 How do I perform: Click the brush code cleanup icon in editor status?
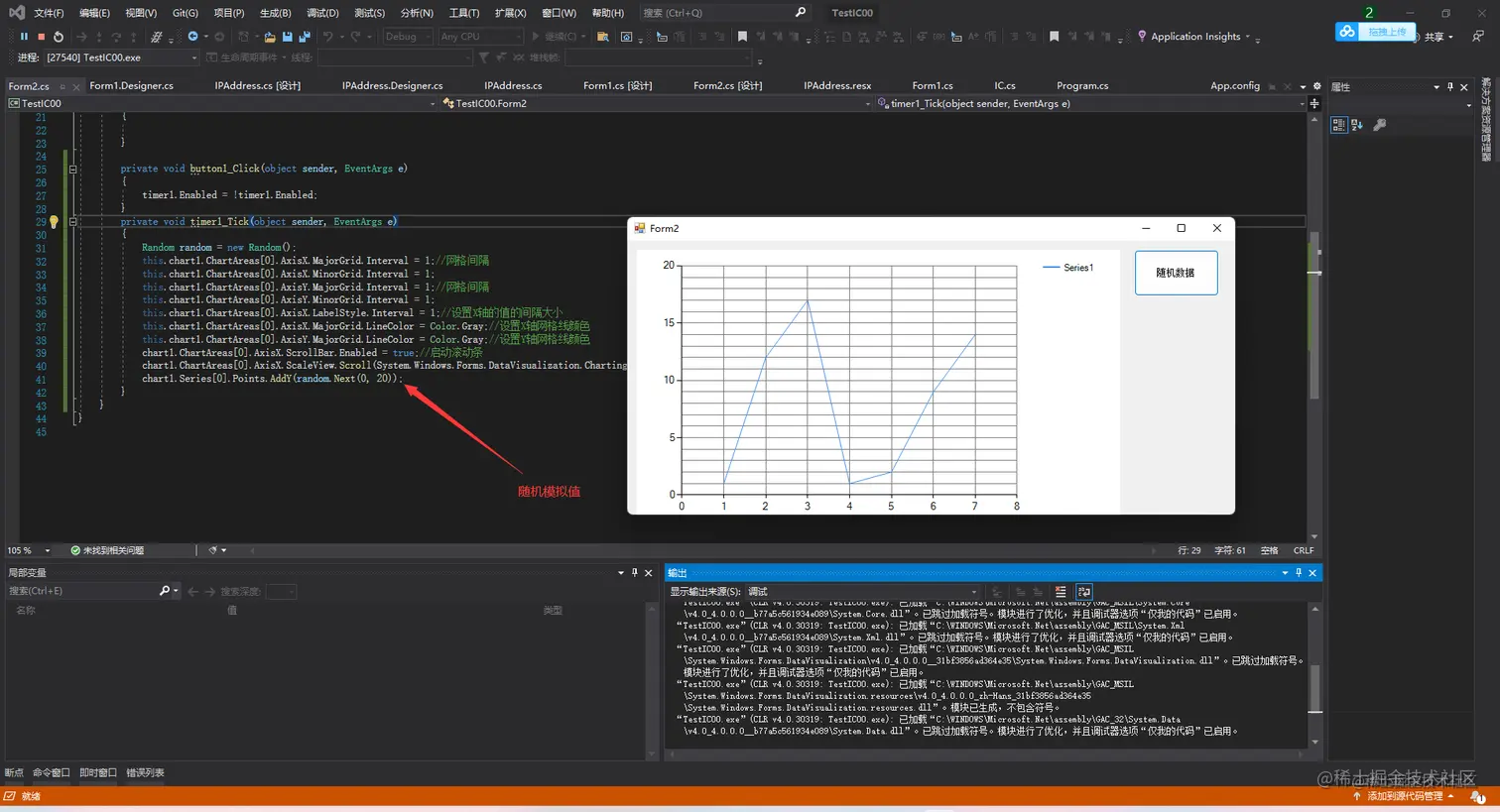212,550
